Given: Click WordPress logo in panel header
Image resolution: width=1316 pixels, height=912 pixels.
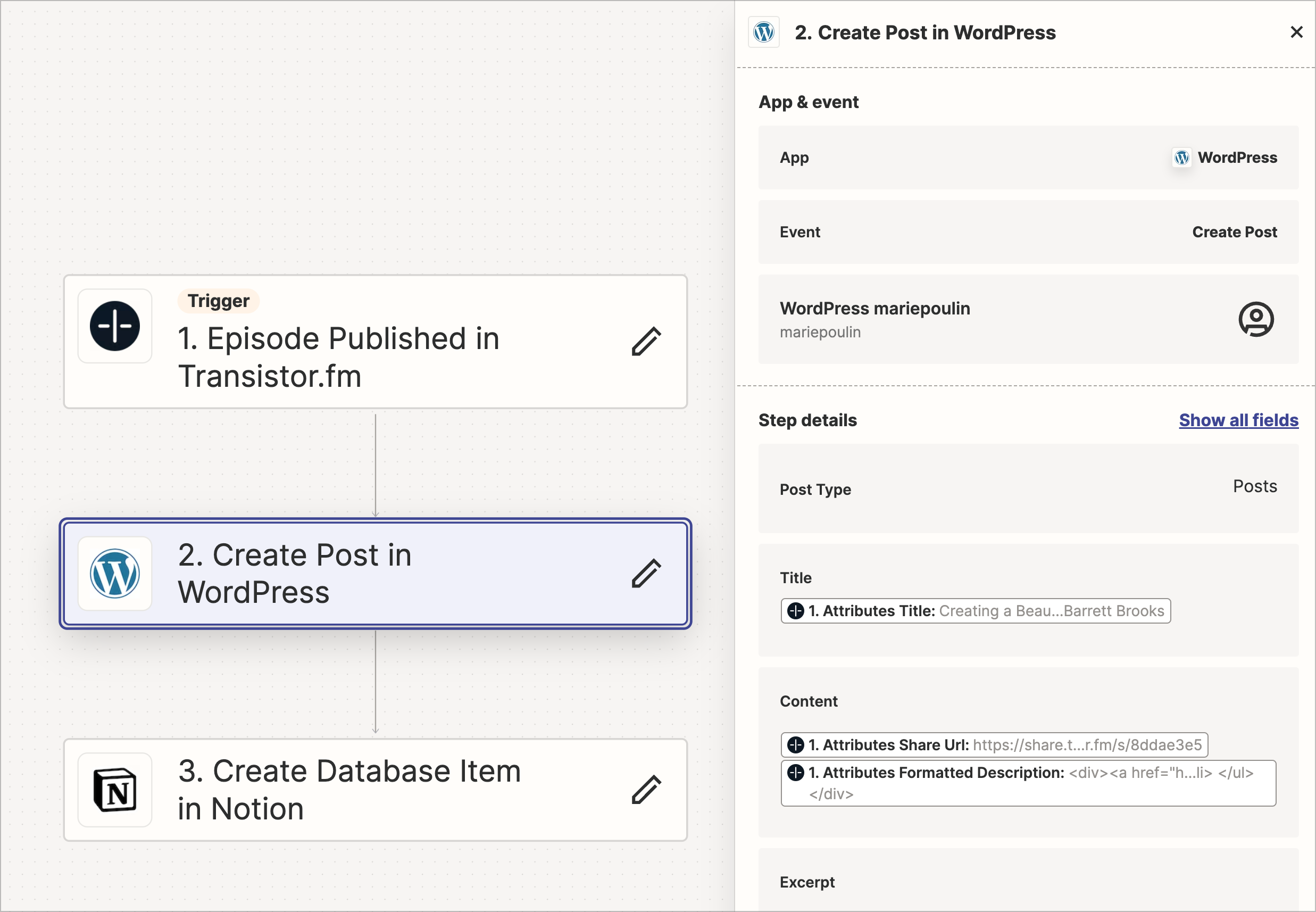Looking at the screenshot, I should pos(764,32).
